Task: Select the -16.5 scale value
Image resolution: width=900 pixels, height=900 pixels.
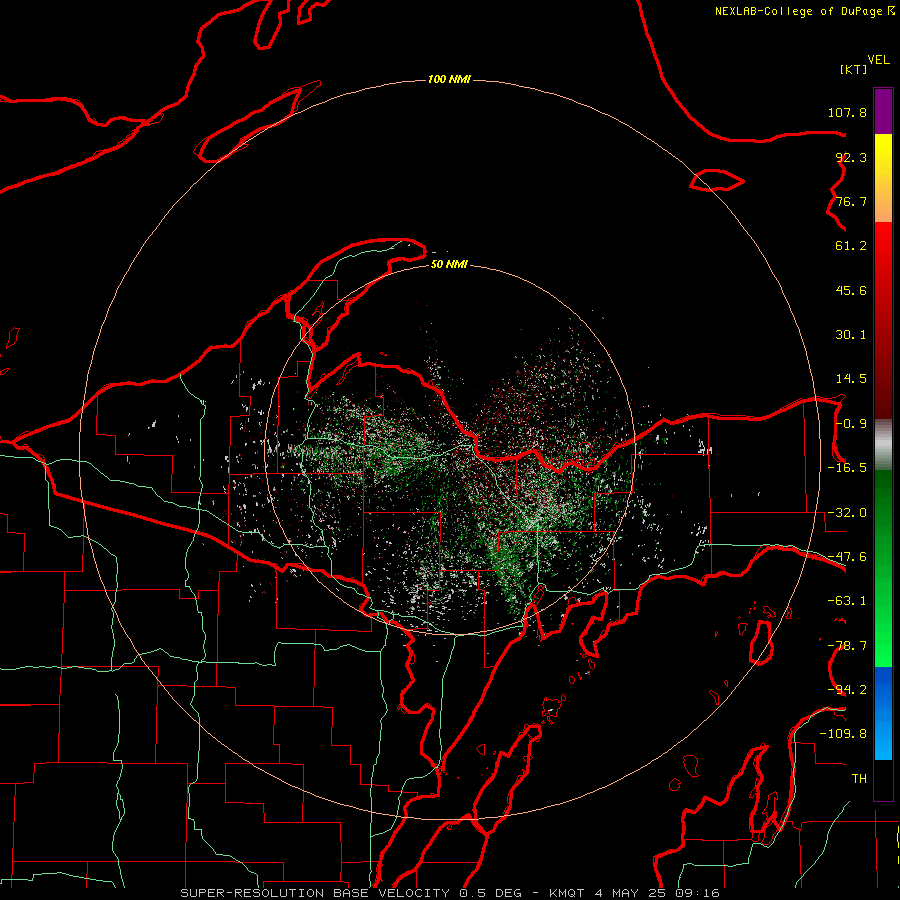Action: (847, 468)
